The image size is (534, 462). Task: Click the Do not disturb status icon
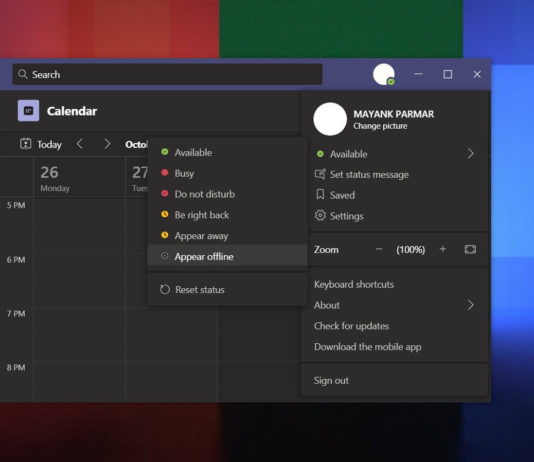[x=164, y=193]
